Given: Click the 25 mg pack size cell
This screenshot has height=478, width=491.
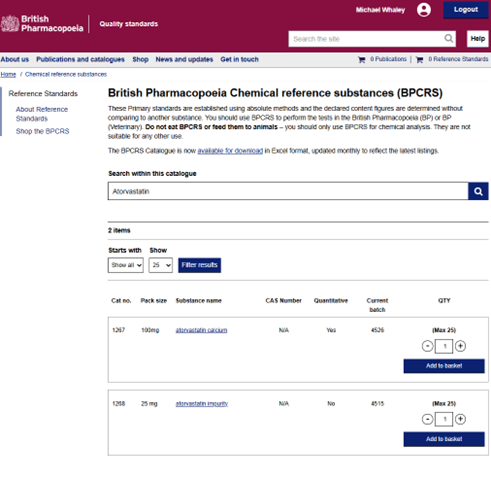Looking at the screenshot, I should click(x=149, y=404).
